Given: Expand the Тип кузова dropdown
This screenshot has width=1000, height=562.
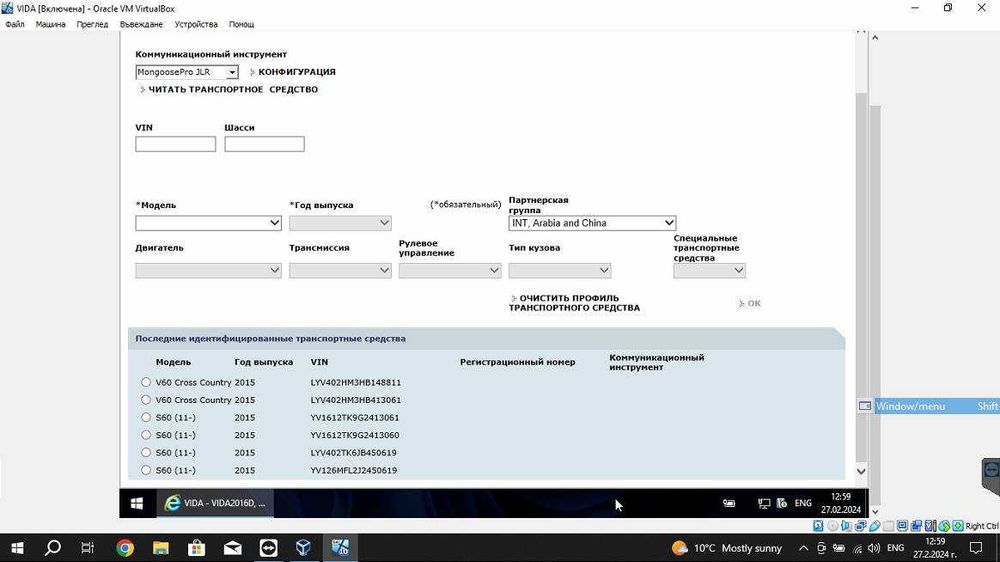Looking at the screenshot, I should [x=559, y=270].
